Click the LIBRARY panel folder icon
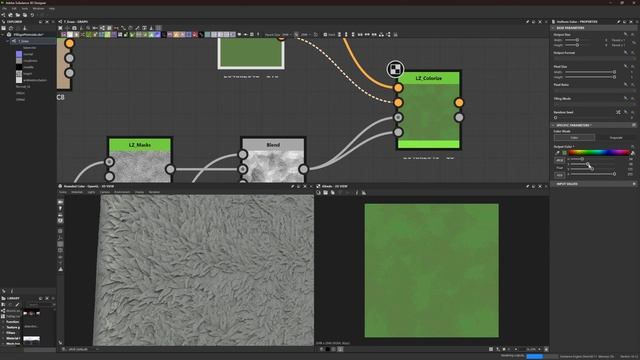Image resolution: width=640 pixels, height=360 pixels. [x=4, y=298]
